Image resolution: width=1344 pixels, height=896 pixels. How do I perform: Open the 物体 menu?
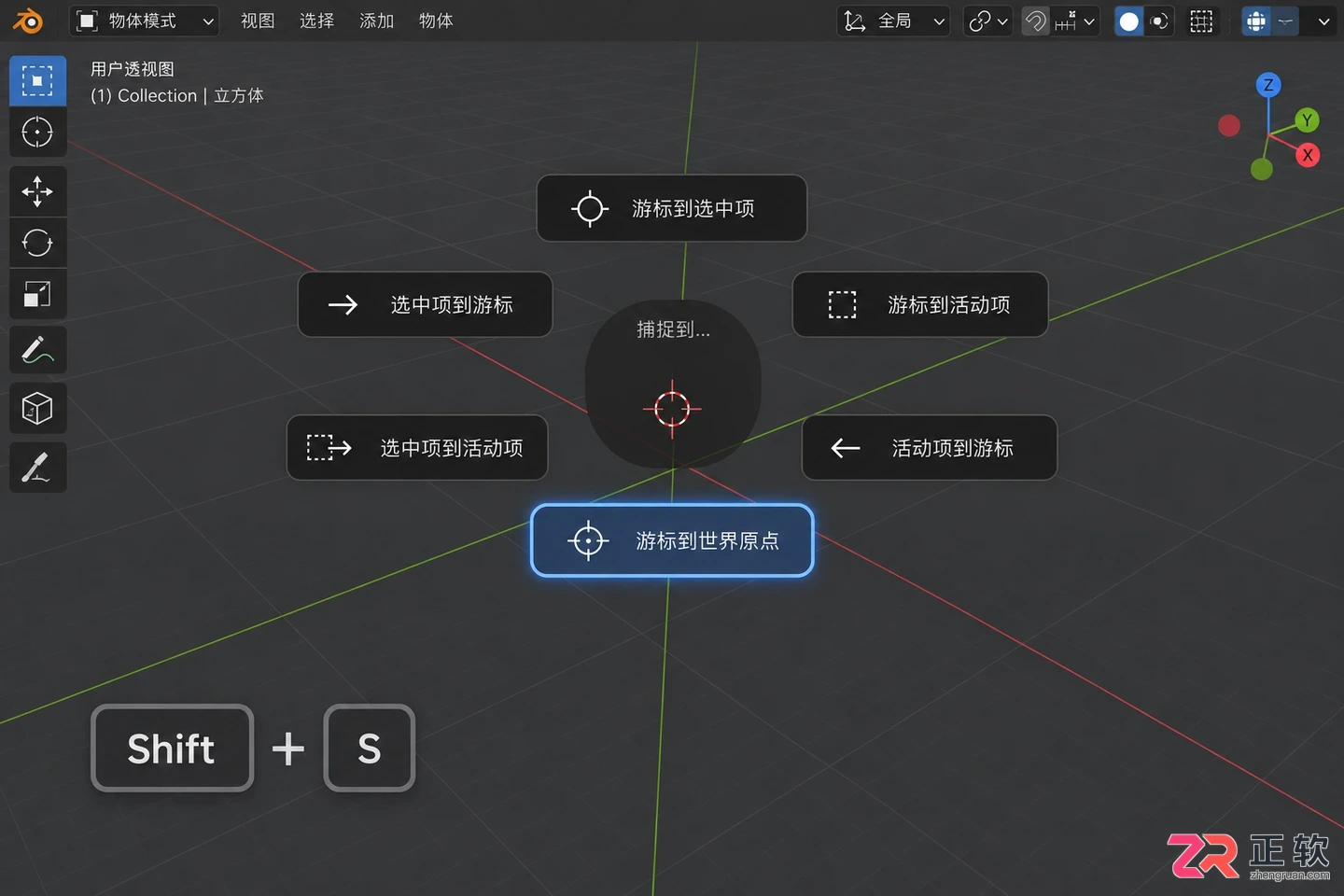tap(436, 21)
